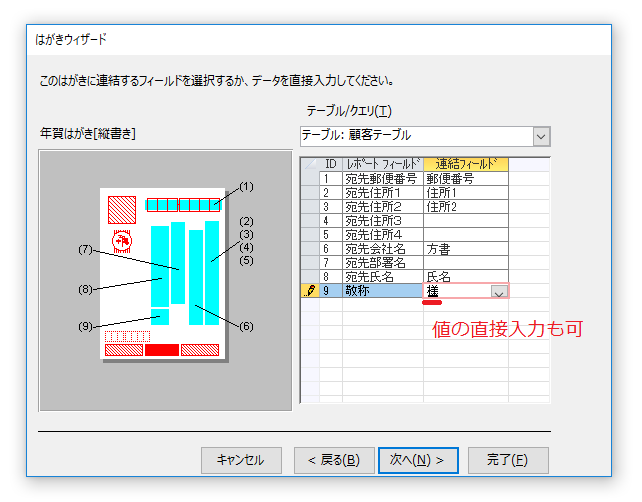
Task: Click empty linked field cell for 宛先住所4
Action: pyautogui.click(x=466, y=235)
